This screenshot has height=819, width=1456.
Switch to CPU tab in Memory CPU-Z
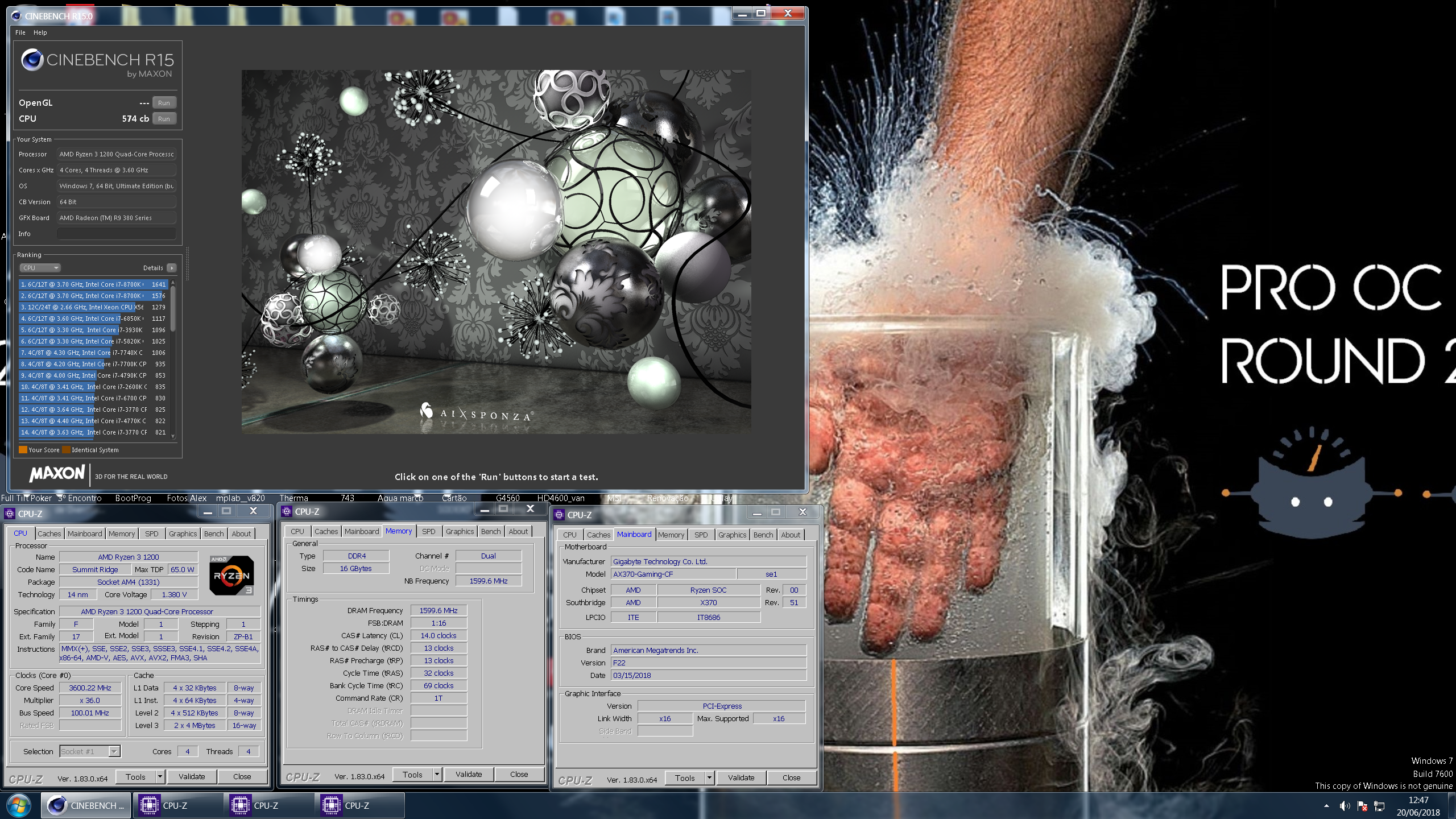pyautogui.click(x=297, y=531)
